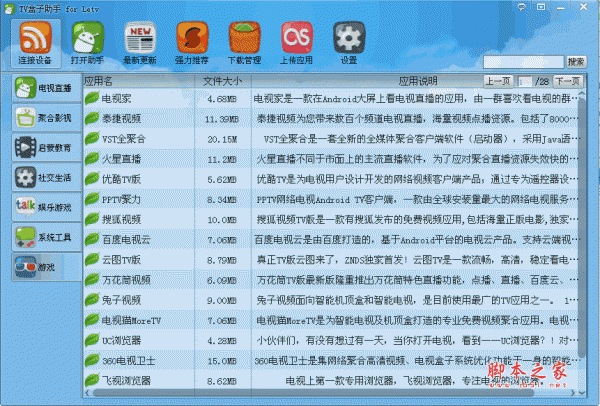Click the leaf icon beside VST全聚合

[92, 139]
